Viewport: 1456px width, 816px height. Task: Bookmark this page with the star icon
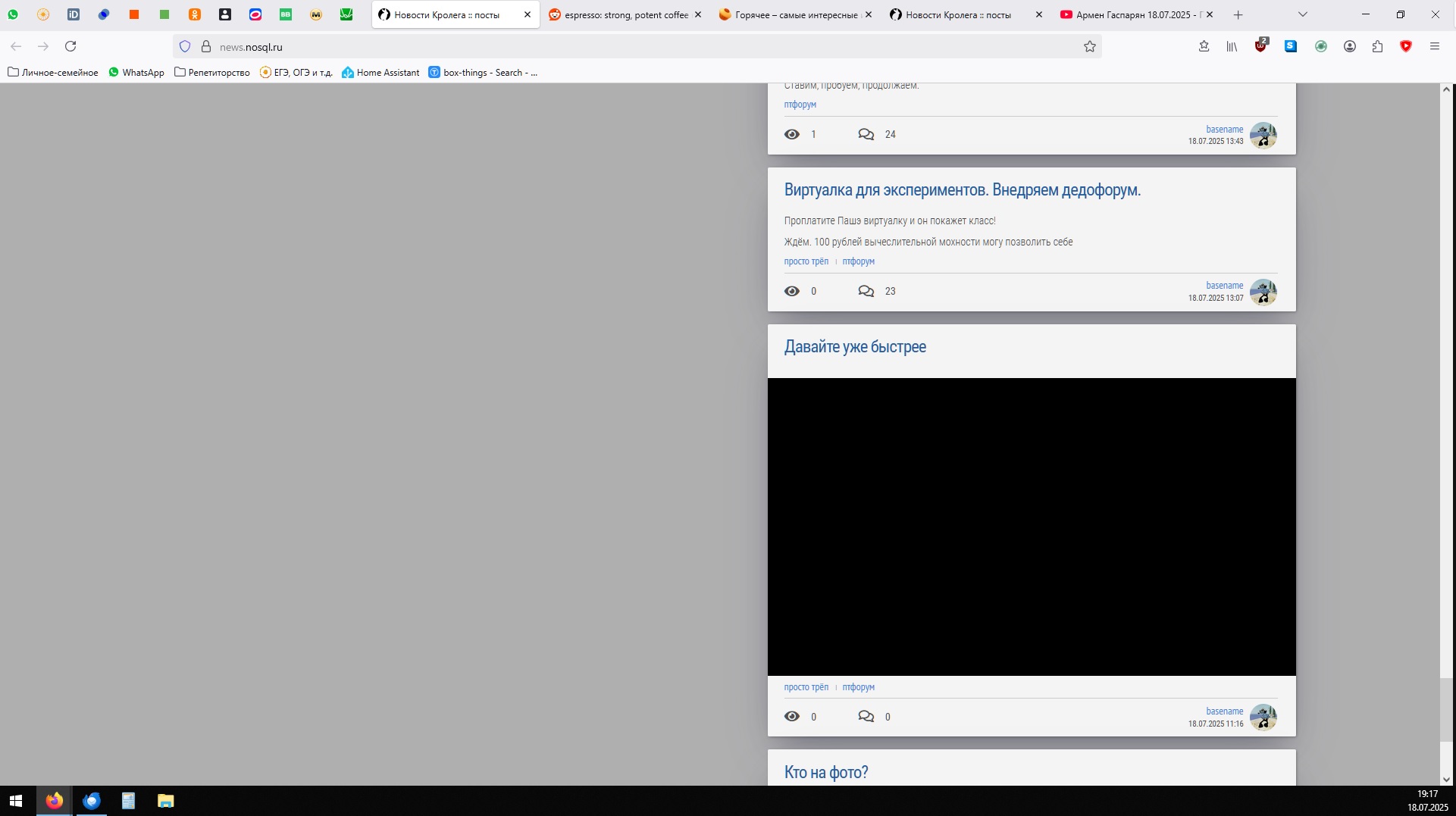(1089, 46)
